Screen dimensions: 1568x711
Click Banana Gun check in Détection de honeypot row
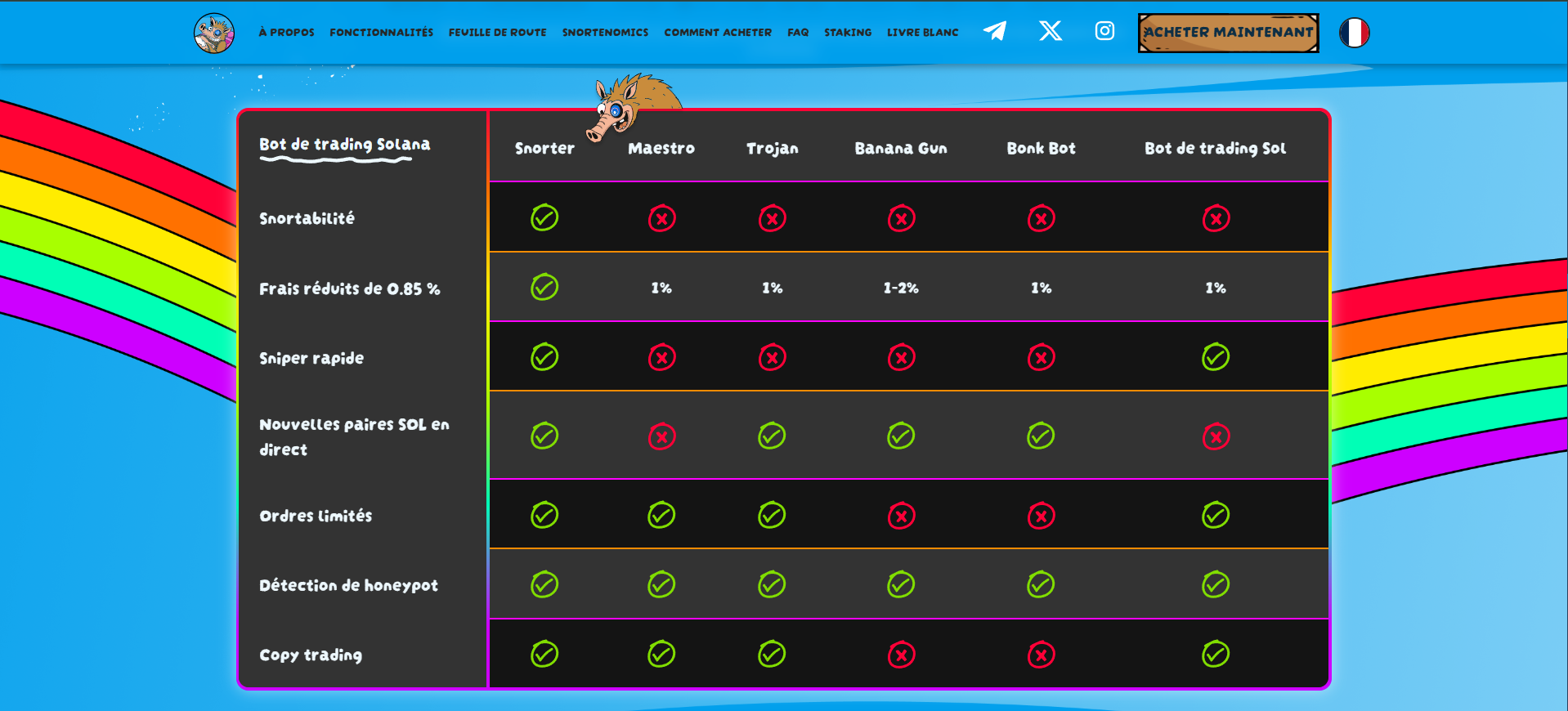pyautogui.click(x=901, y=584)
